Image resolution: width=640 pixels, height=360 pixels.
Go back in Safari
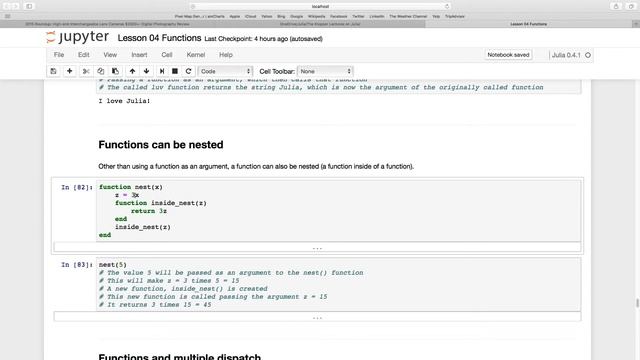(6, 7)
